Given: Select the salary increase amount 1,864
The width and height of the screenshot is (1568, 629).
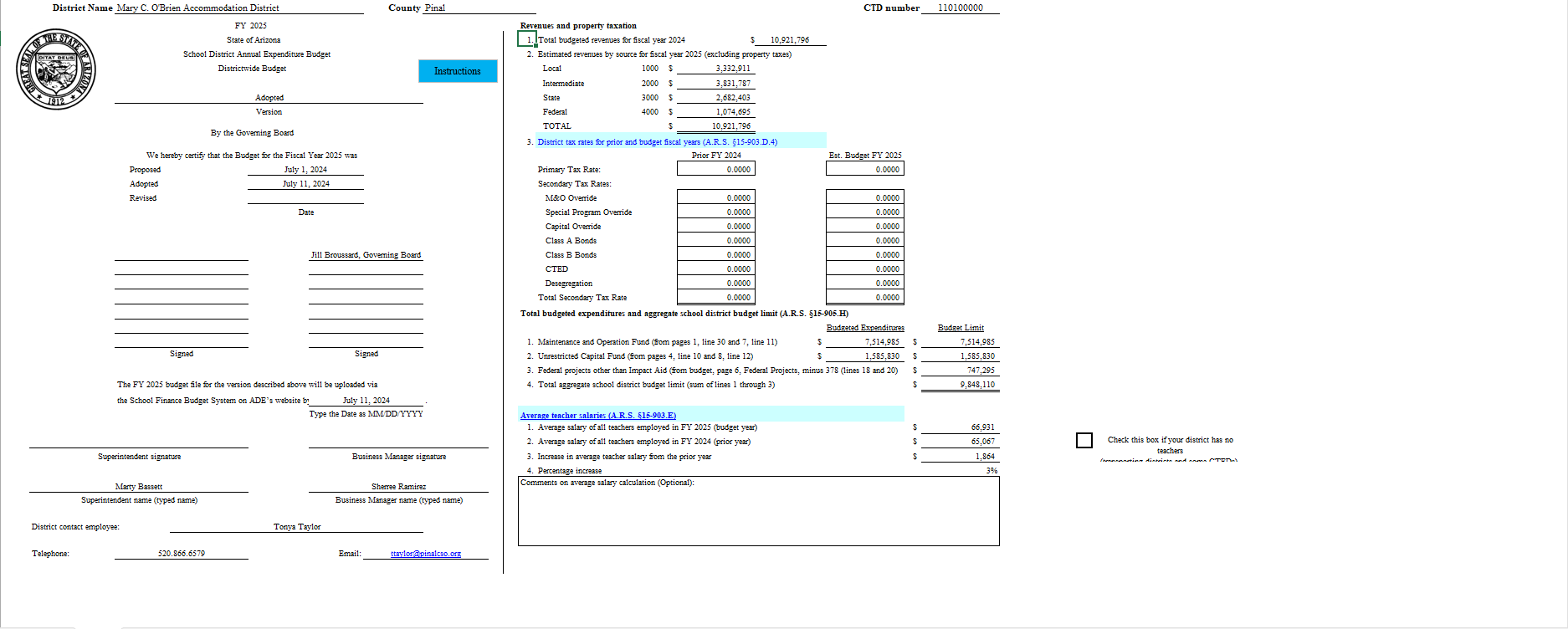Looking at the screenshot, I should tap(961, 457).
